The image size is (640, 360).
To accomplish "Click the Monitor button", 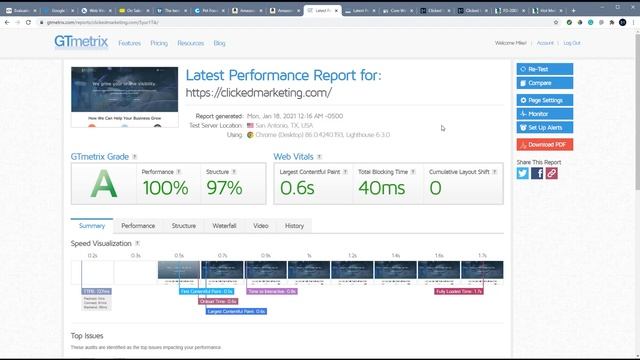I will click(544, 114).
